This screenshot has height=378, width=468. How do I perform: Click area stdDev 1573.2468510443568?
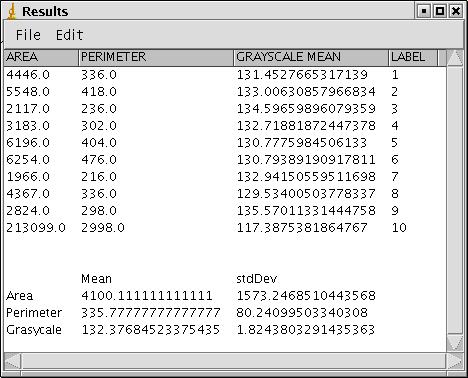(306, 296)
